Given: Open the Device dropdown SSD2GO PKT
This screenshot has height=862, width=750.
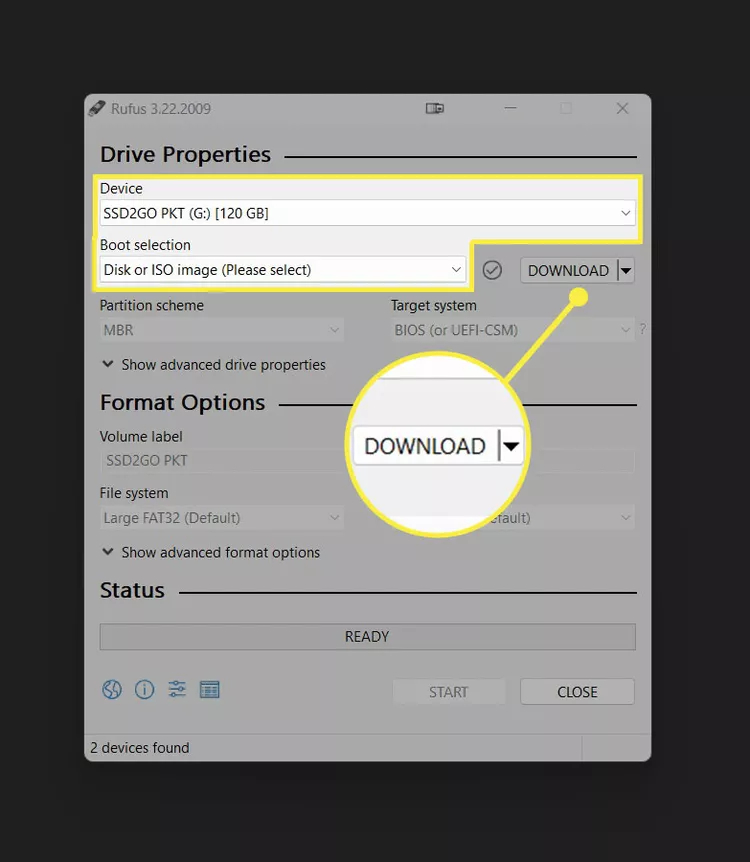Looking at the screenshot, I should pos(367,213).
